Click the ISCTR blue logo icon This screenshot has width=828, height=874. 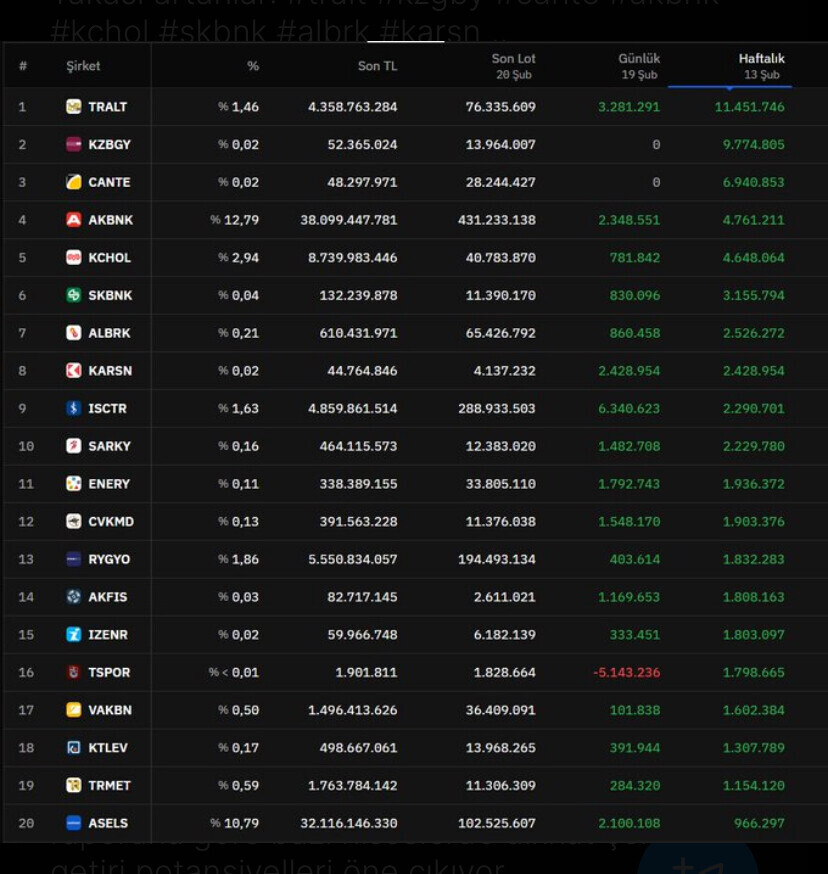tap(73, 409)
